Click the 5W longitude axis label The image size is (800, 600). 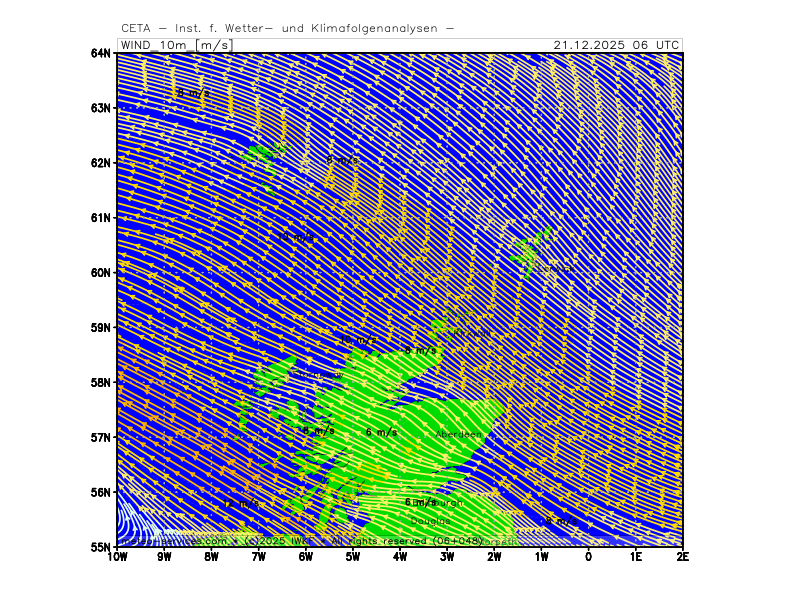[x=352, y=556]
